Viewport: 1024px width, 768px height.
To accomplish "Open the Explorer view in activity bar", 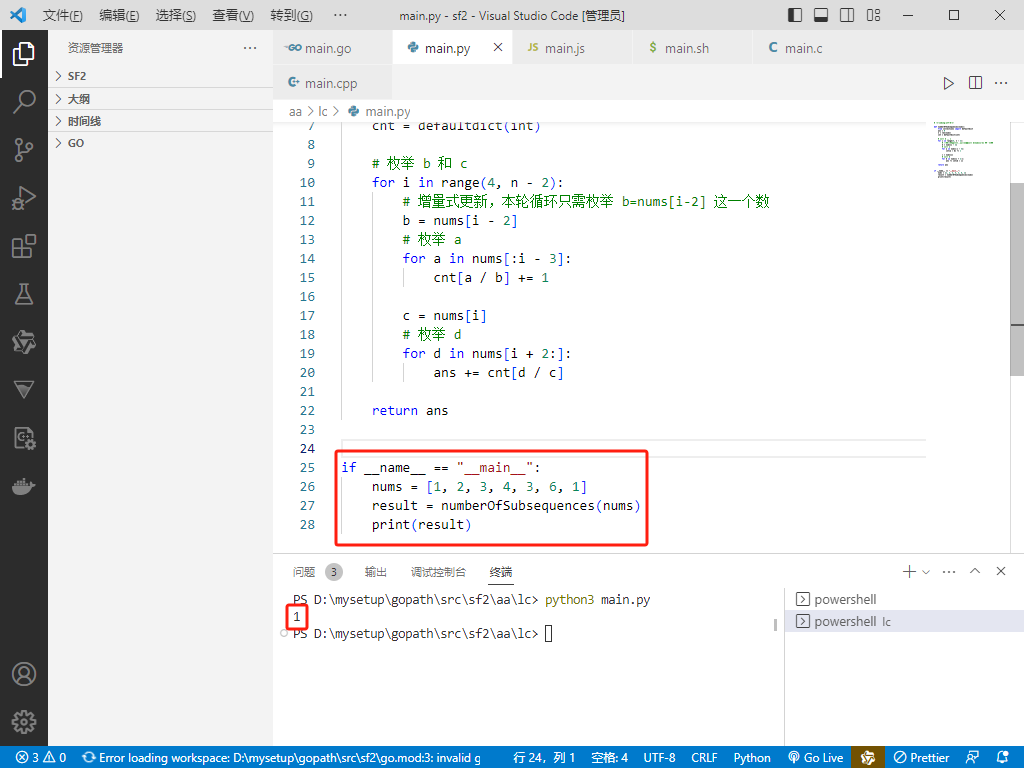I will pyautogui.click(x=24, y=54).
